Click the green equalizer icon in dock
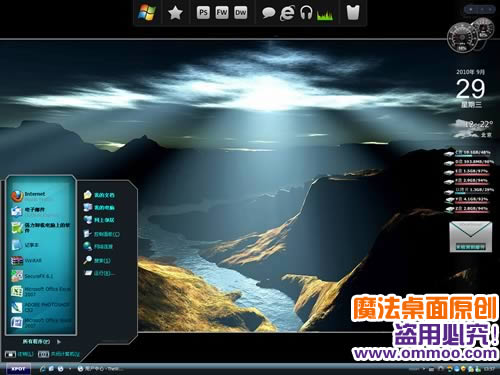Image resolution: width=500 pixels, height=375 pixels. click(x=325, y=15)
